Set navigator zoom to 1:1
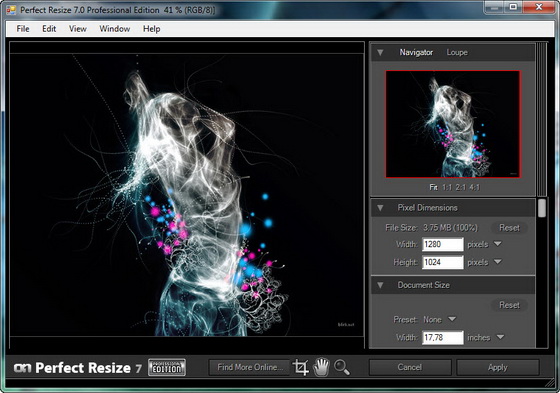Image resolution: width=560 pixels, height=393 pixels. point(447,187)
